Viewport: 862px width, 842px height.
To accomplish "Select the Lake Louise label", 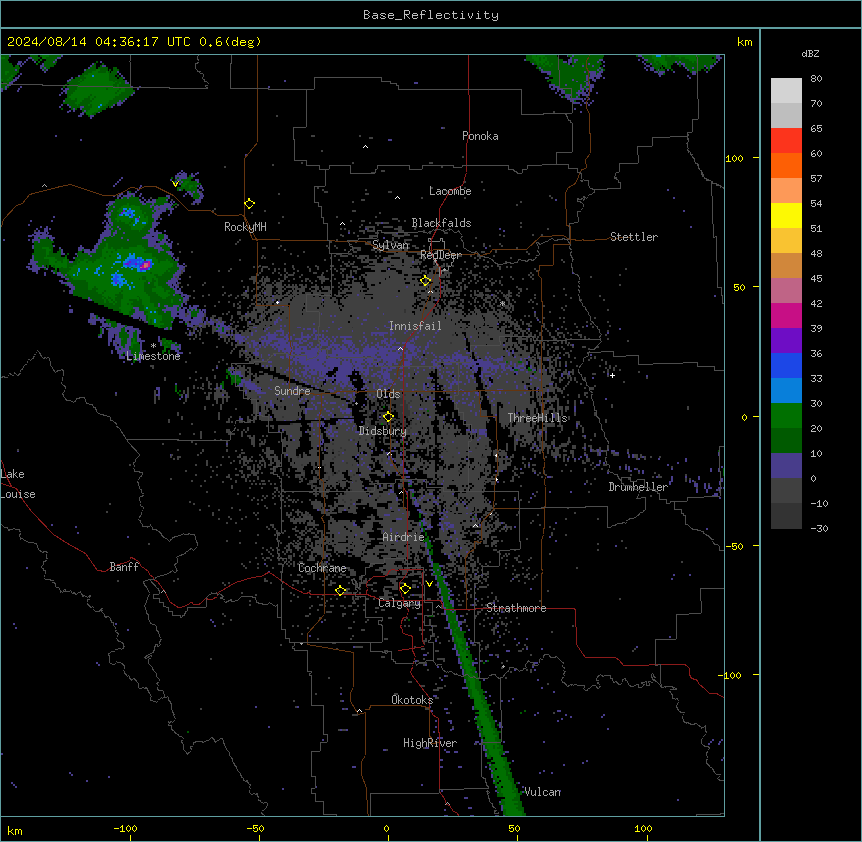I will [18, 484].
